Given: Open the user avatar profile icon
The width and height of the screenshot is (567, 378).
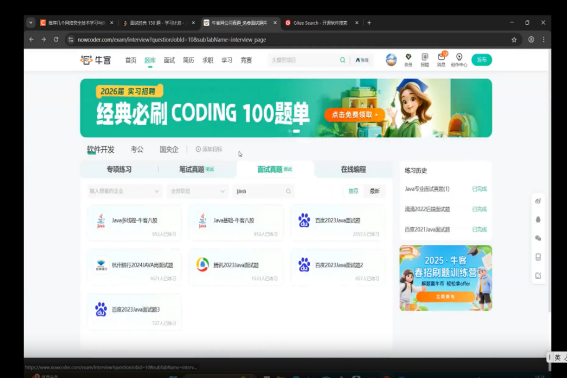Looking at the screenshot, I should tap(391, 60).
